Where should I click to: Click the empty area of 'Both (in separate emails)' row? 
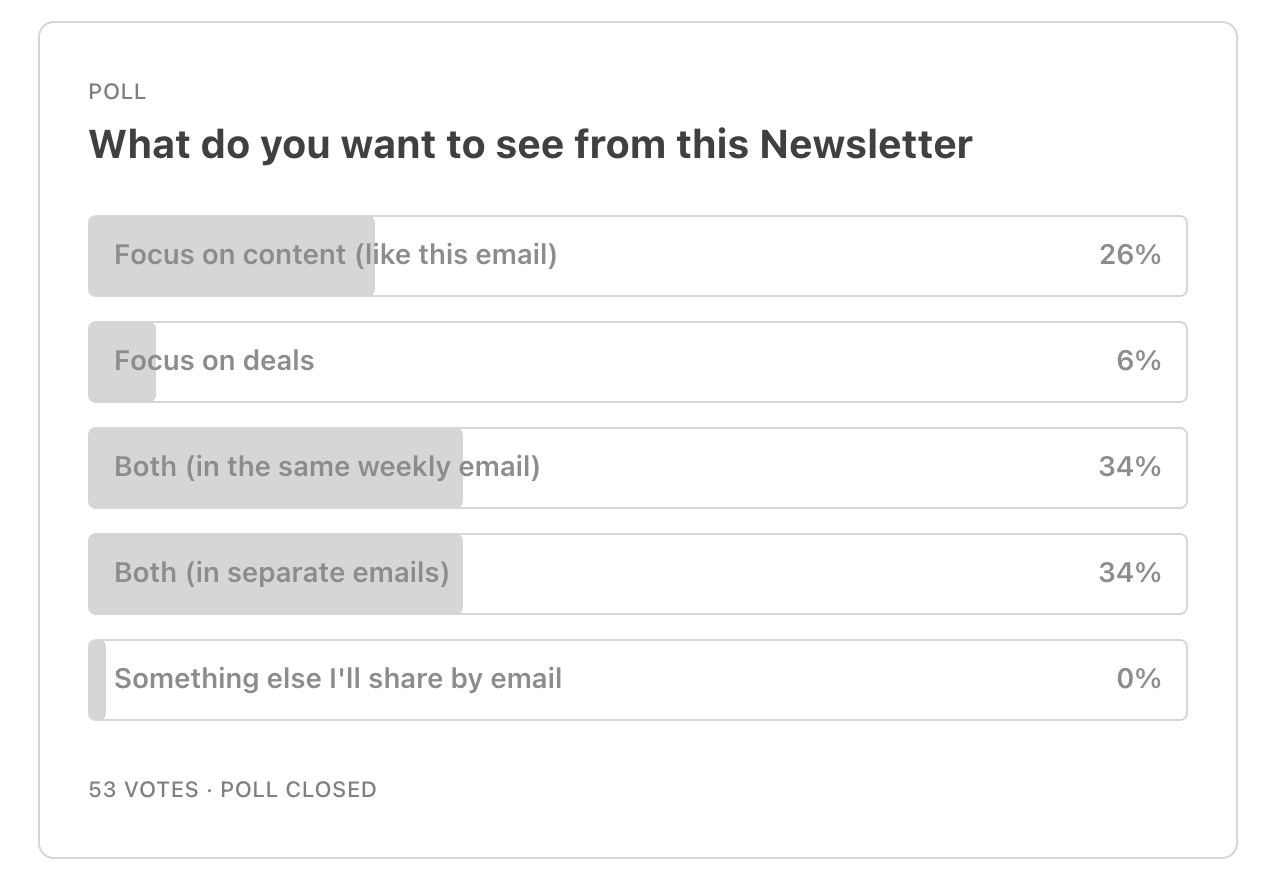point(780,574)
